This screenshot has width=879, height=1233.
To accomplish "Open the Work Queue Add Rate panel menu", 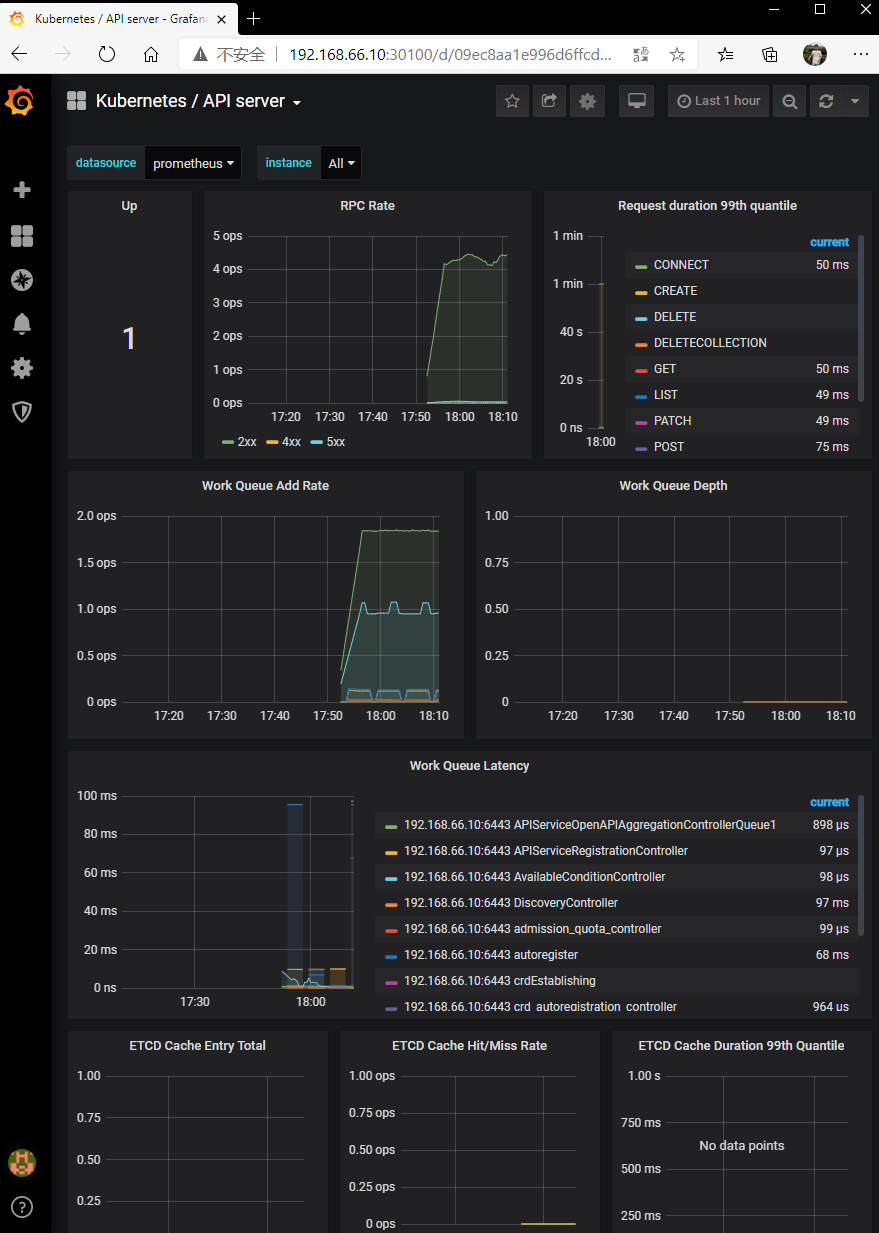I will 265,486.
